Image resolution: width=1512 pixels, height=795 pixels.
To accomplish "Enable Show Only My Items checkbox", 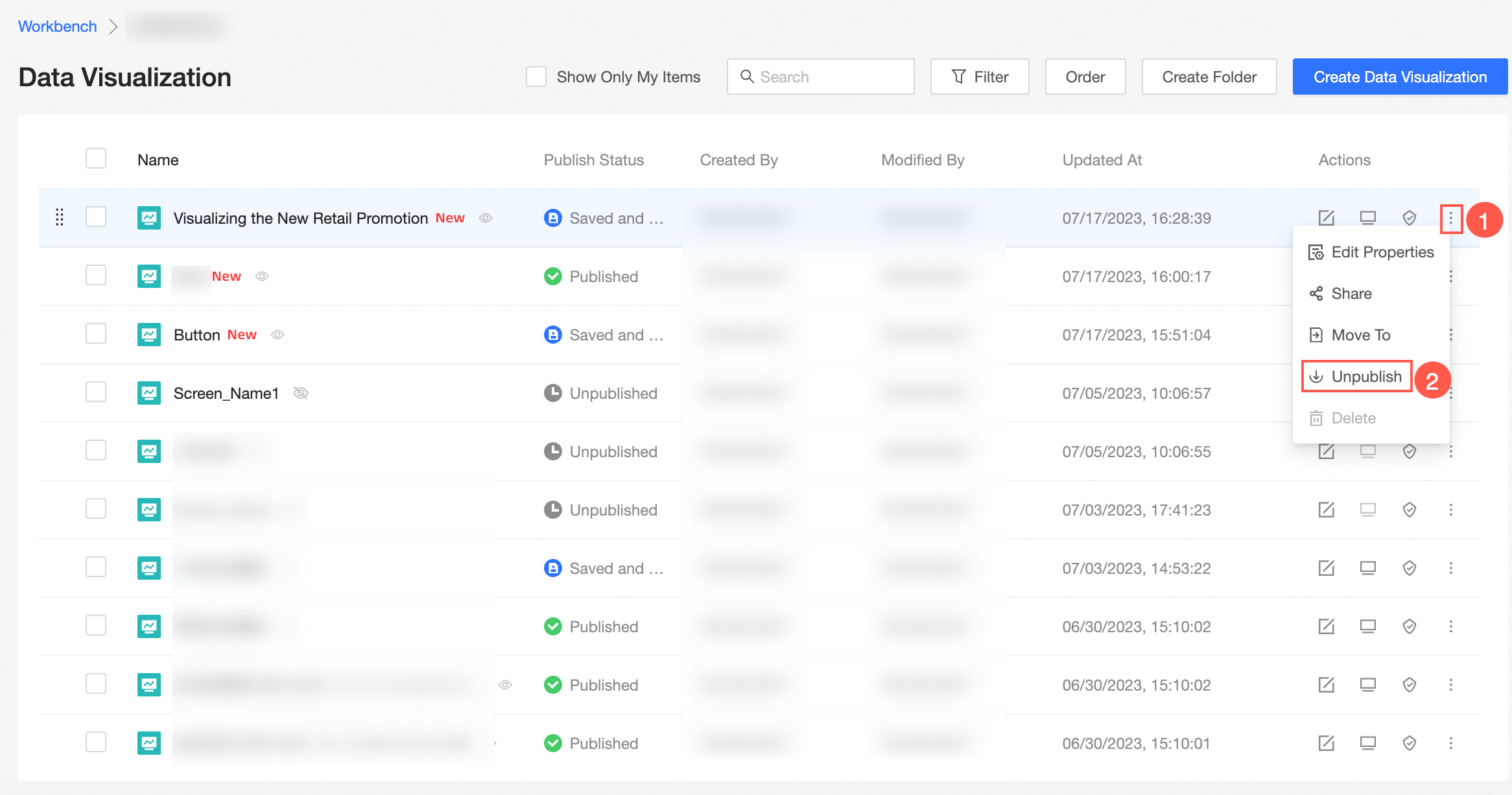I will point(536,77).
